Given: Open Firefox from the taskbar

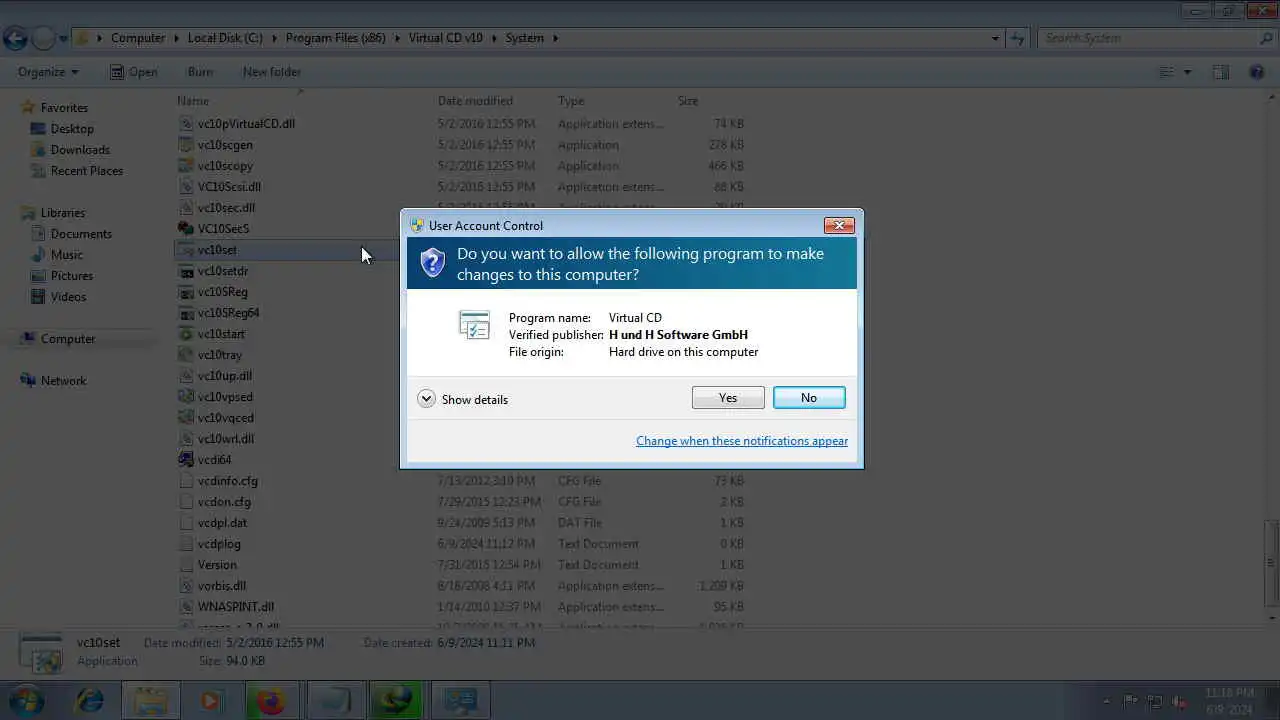Looking at the screenshot, I should click(270, 701).
